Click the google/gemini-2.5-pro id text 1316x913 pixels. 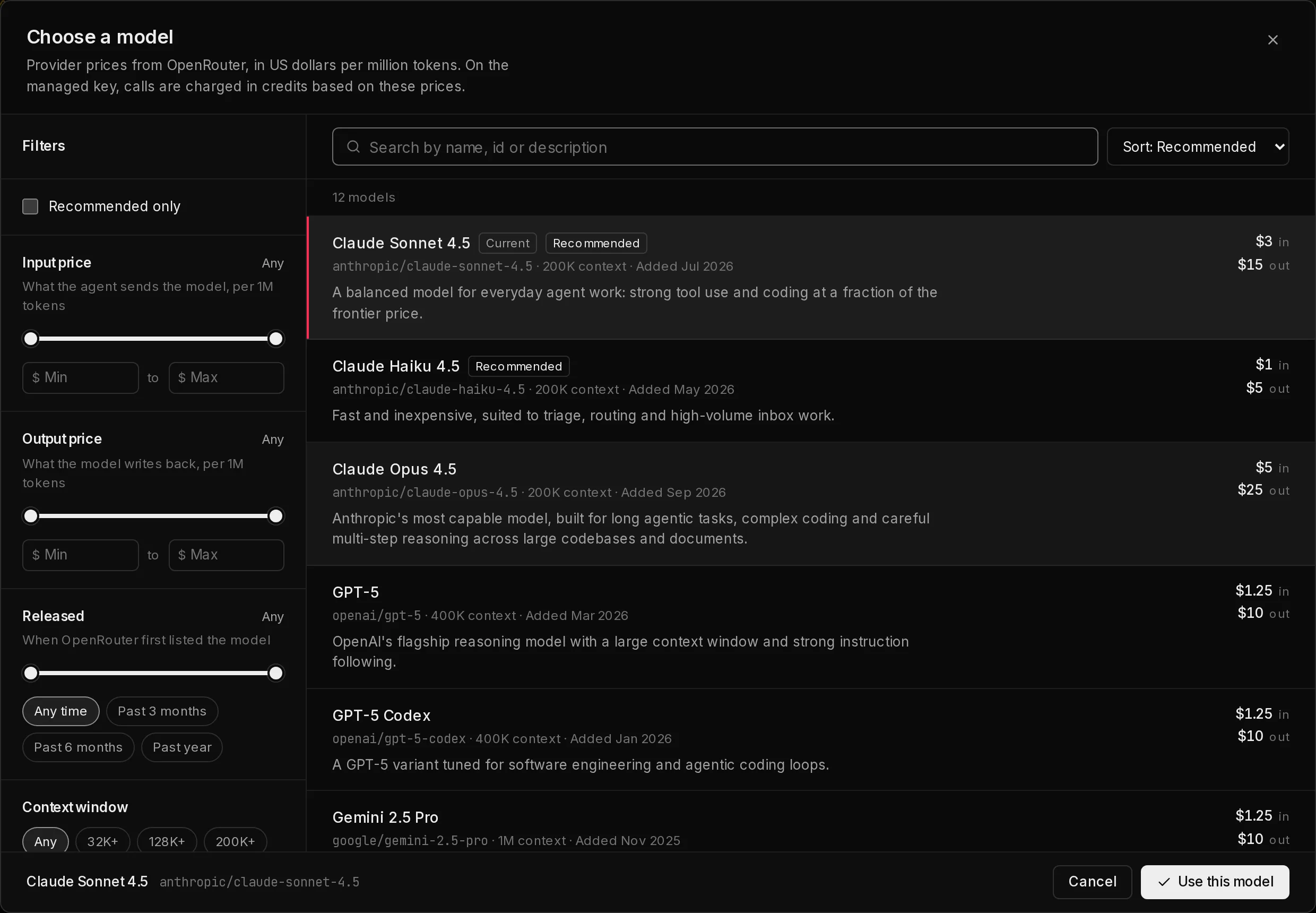tap(410, 840)
